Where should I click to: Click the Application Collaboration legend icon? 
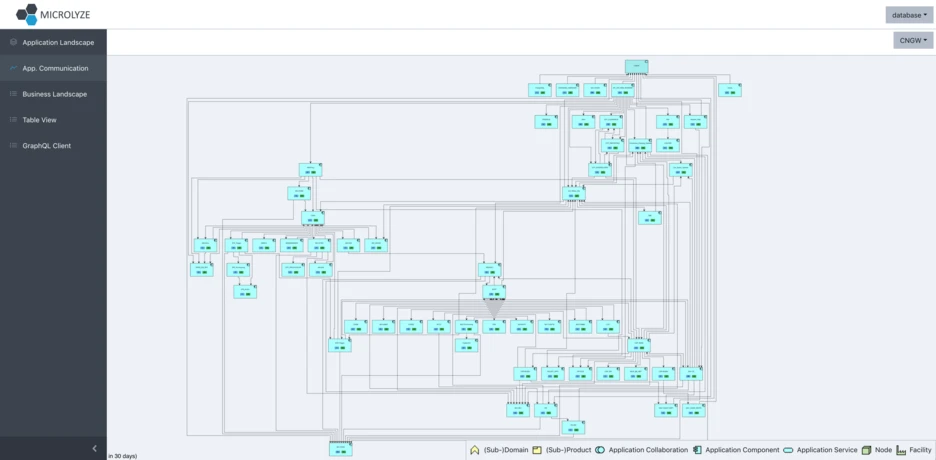click(x=600, y=451)
